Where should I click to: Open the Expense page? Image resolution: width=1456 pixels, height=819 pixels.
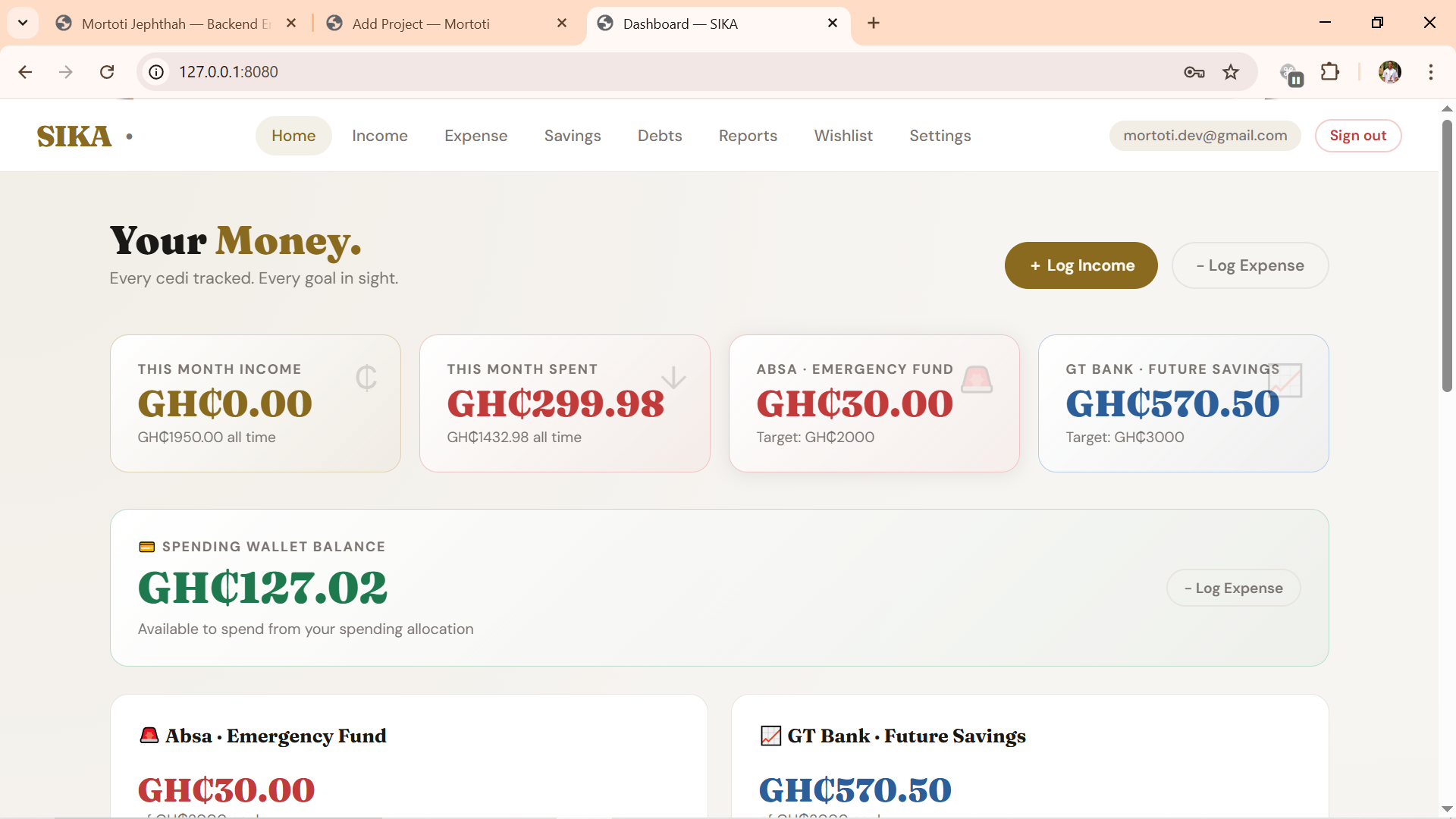pos(476,136)
